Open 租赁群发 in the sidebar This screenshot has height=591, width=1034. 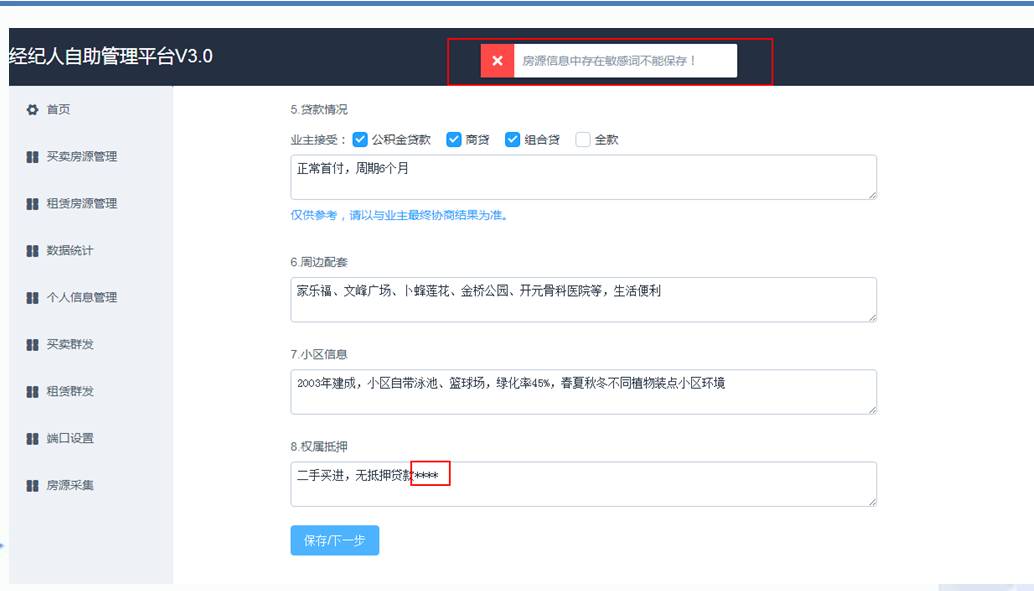coord(70,392)
